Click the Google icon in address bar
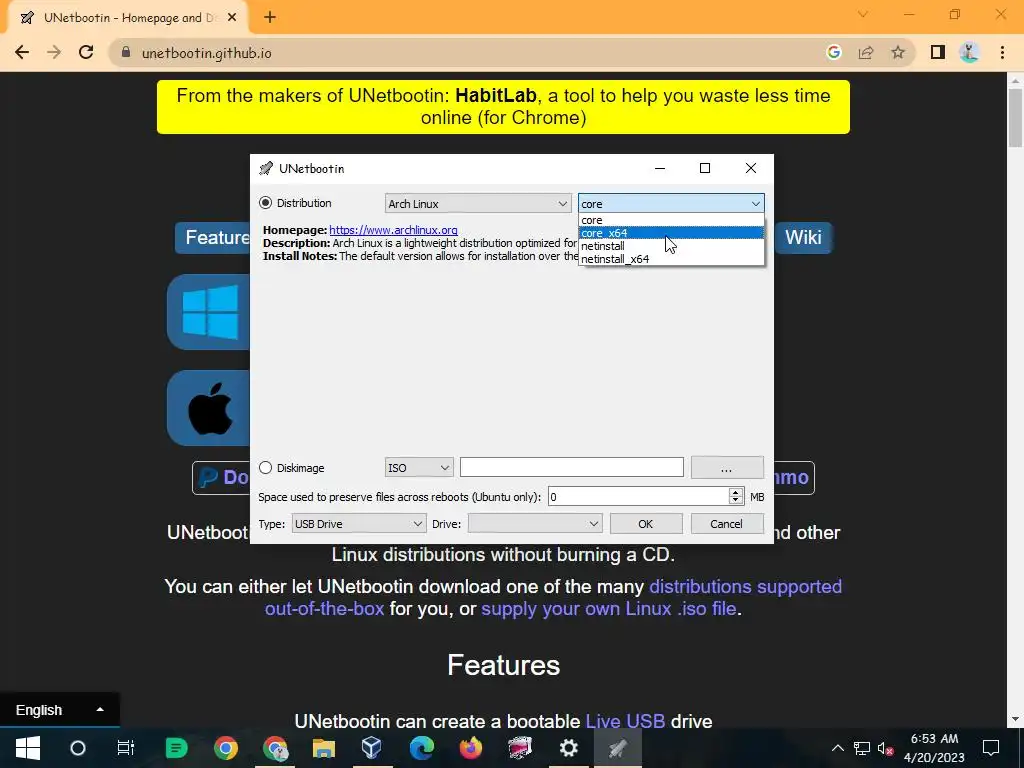 coord(833,52)
